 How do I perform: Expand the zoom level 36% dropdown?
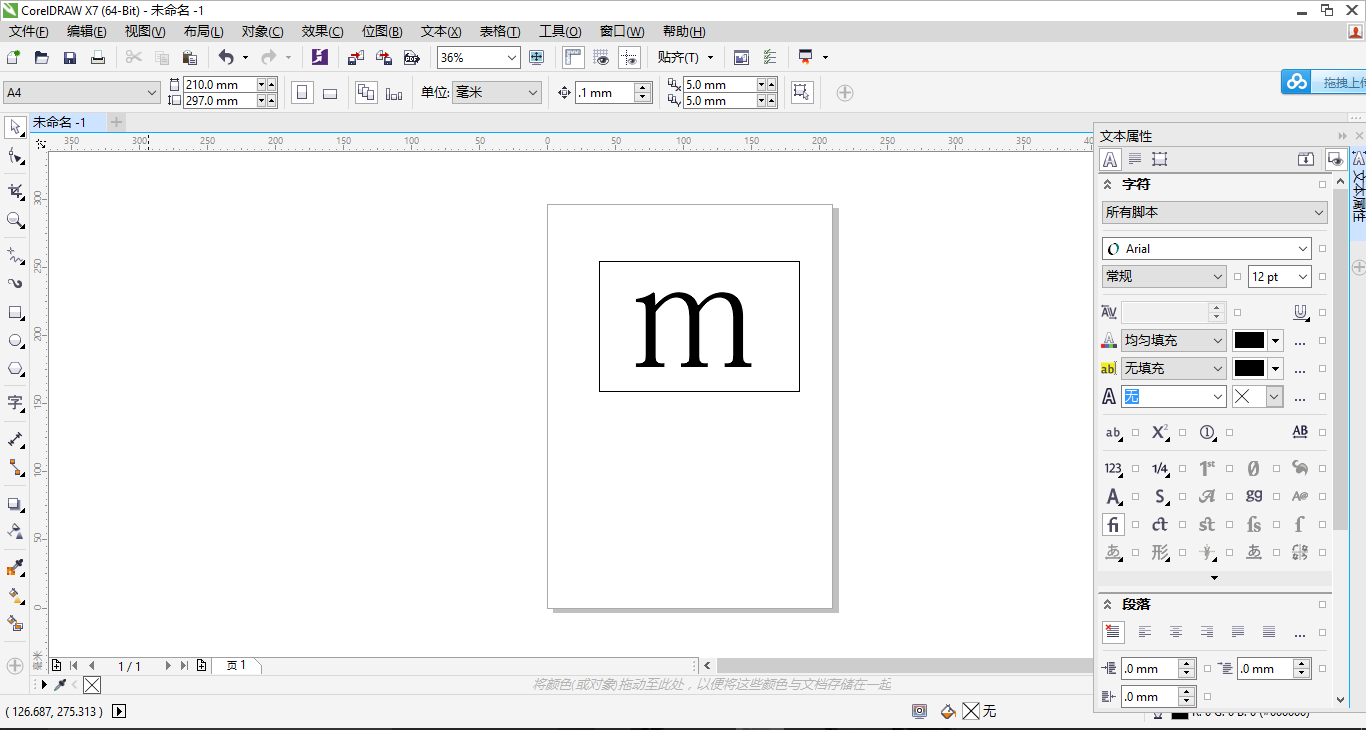point(512,58)
